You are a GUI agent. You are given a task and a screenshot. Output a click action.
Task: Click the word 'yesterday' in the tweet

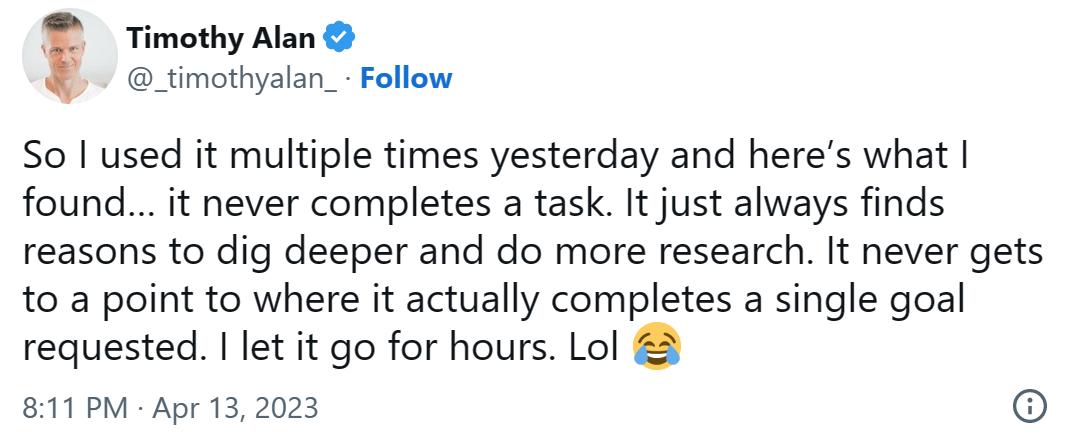(574, 158)
